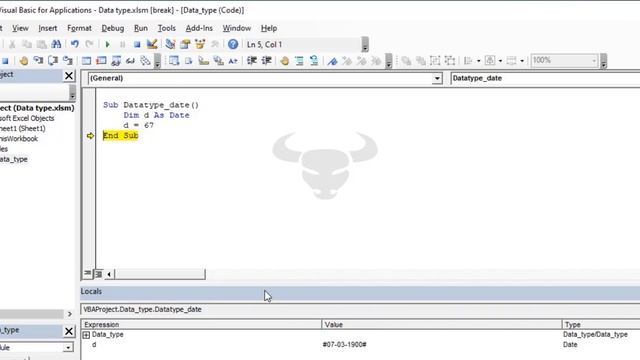The height and width of the screenshot is (360, 640).
Task: Toggle Breakpoint hand icon on Debug toolbar
Action: click(x=24, y=61)
